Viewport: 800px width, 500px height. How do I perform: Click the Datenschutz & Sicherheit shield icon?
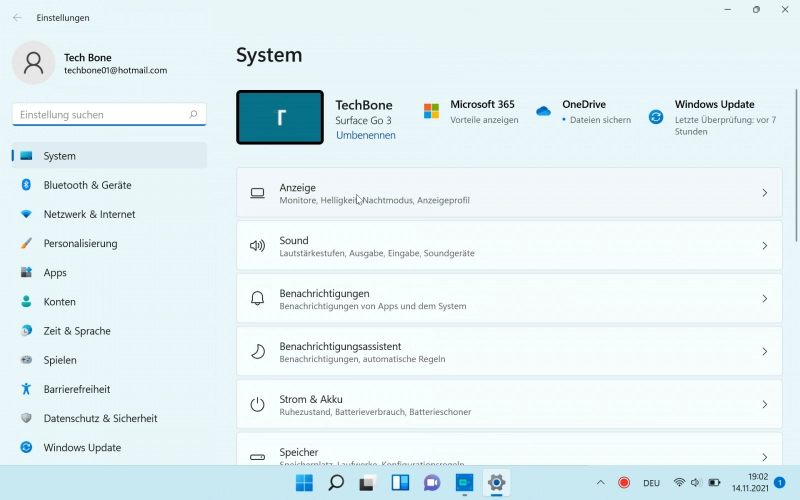pyautogui.click(x=26, y=418)
